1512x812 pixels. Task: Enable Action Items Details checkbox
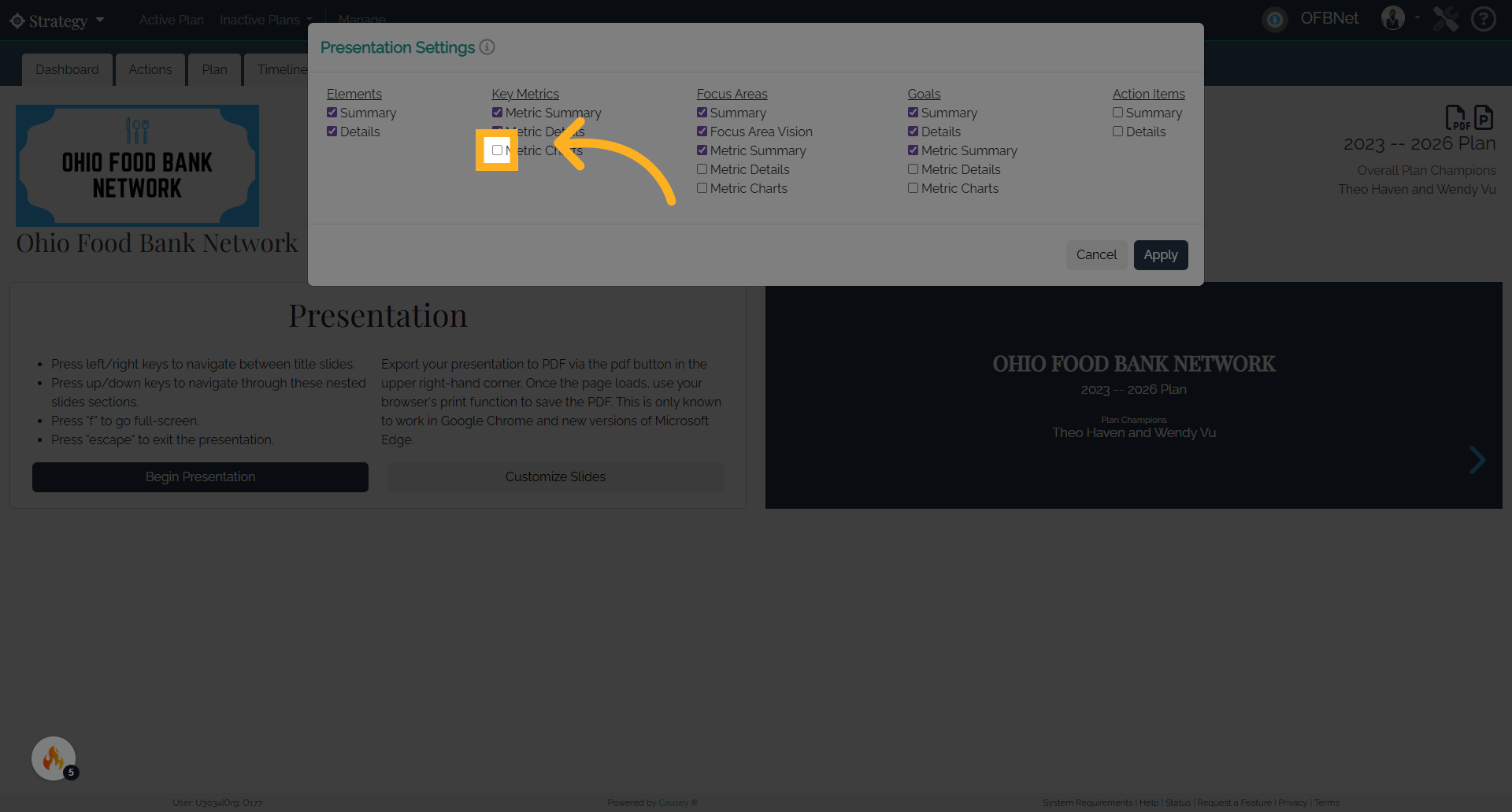click(x=1117, y=132)
